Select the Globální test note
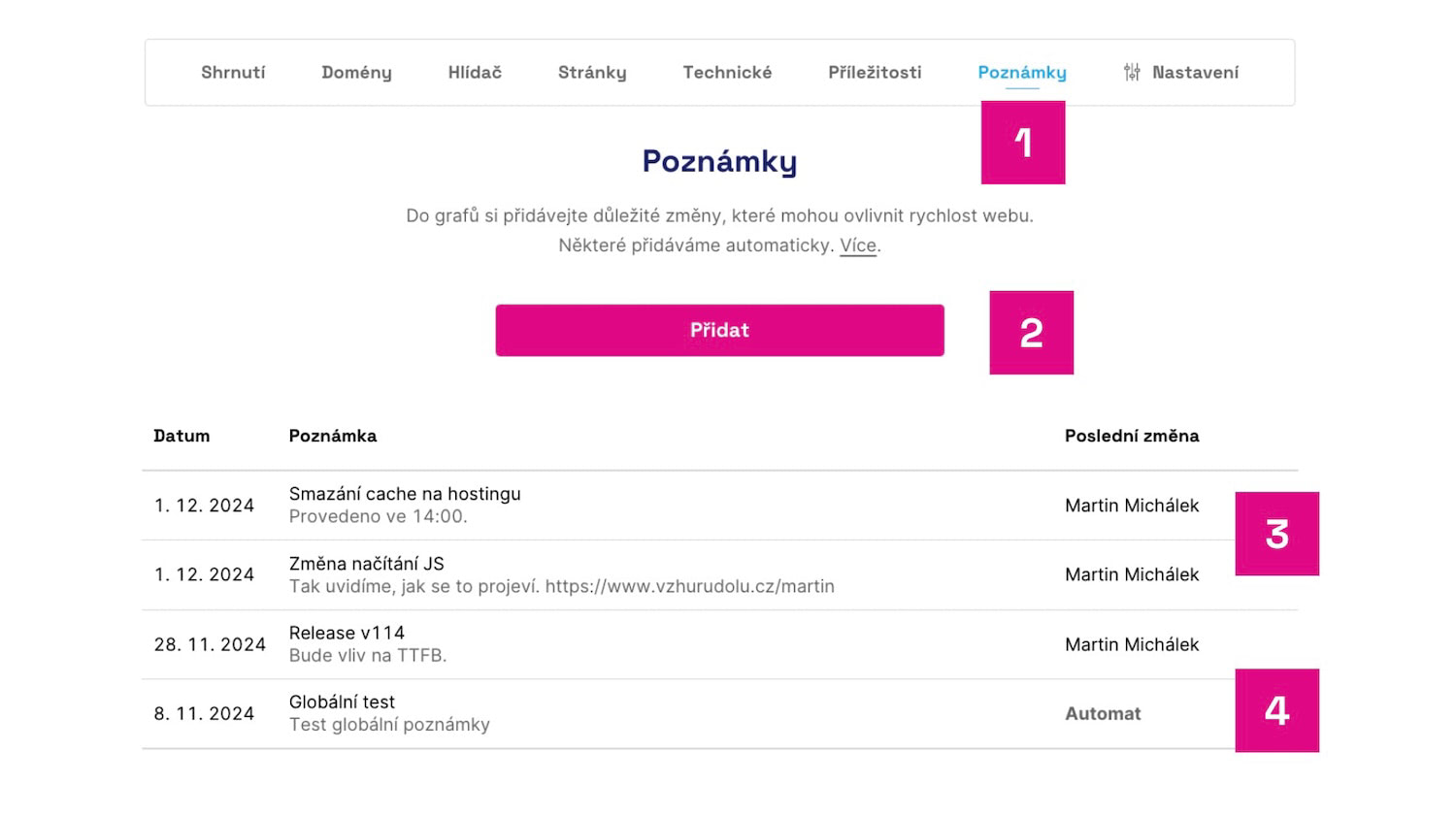 343,702
